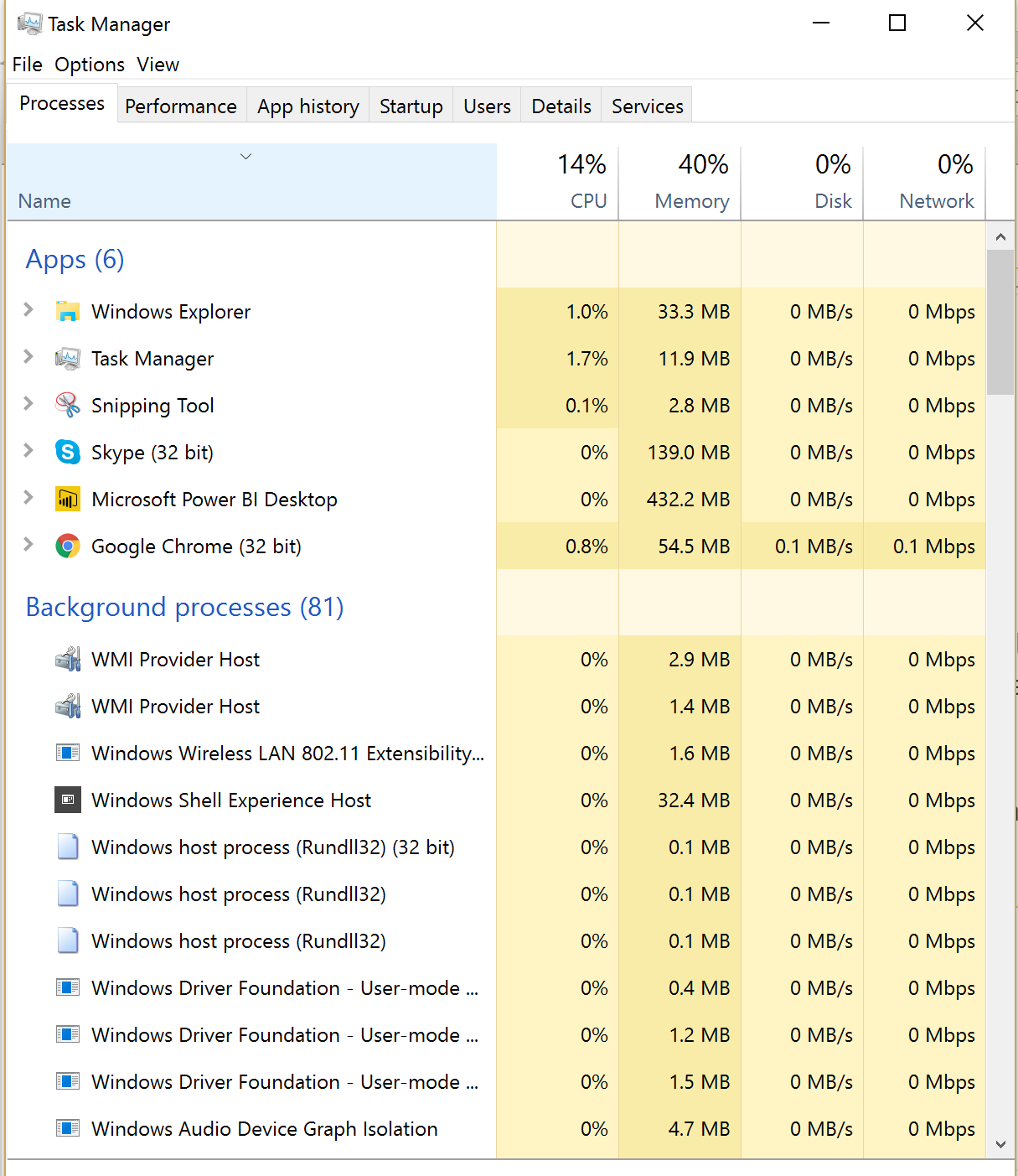
Task: Click the Snipping Tool scissors icon
Action: 68,406
